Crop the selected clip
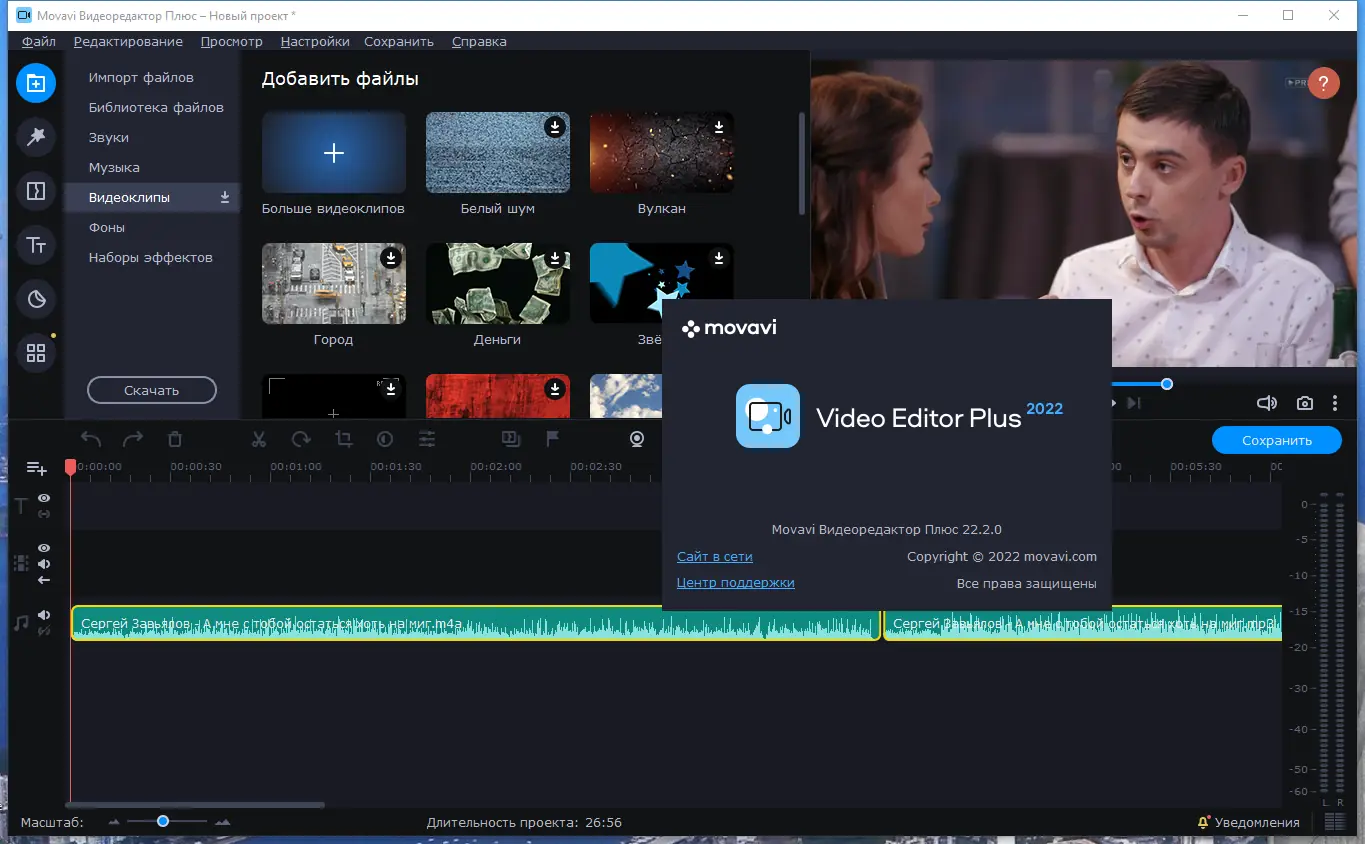Image resolution: width=1365 pixels, height=844 pixels. click(342, 438)
